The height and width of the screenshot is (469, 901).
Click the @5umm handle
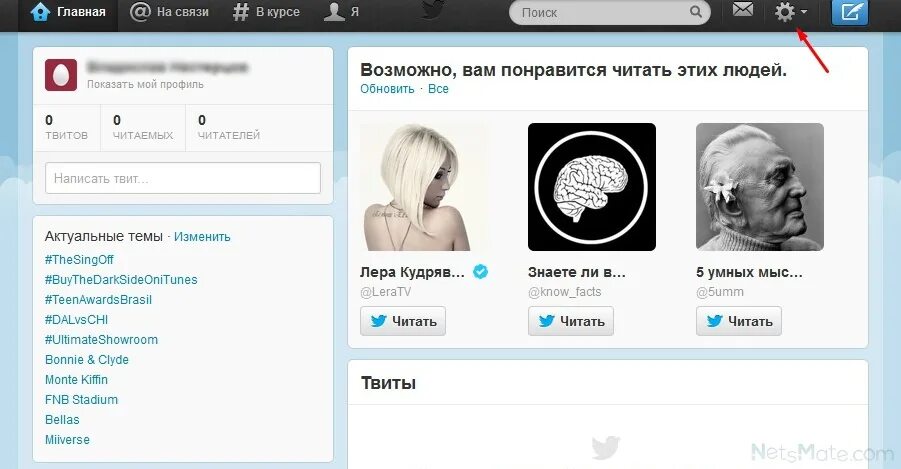click(720, 292)
